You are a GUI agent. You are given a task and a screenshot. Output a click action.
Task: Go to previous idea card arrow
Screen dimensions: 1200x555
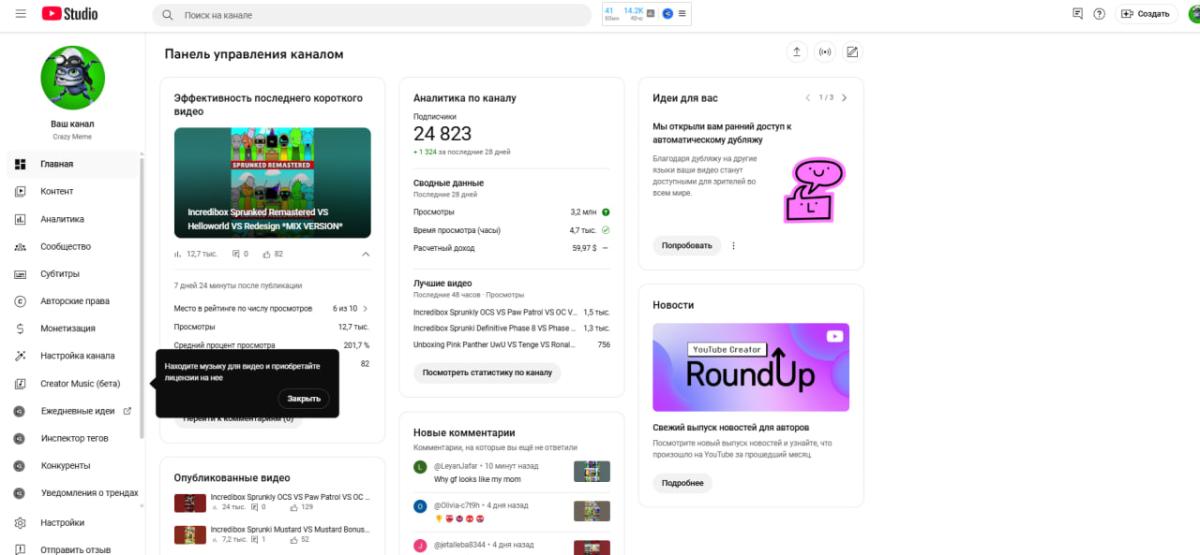click(808, 98)
